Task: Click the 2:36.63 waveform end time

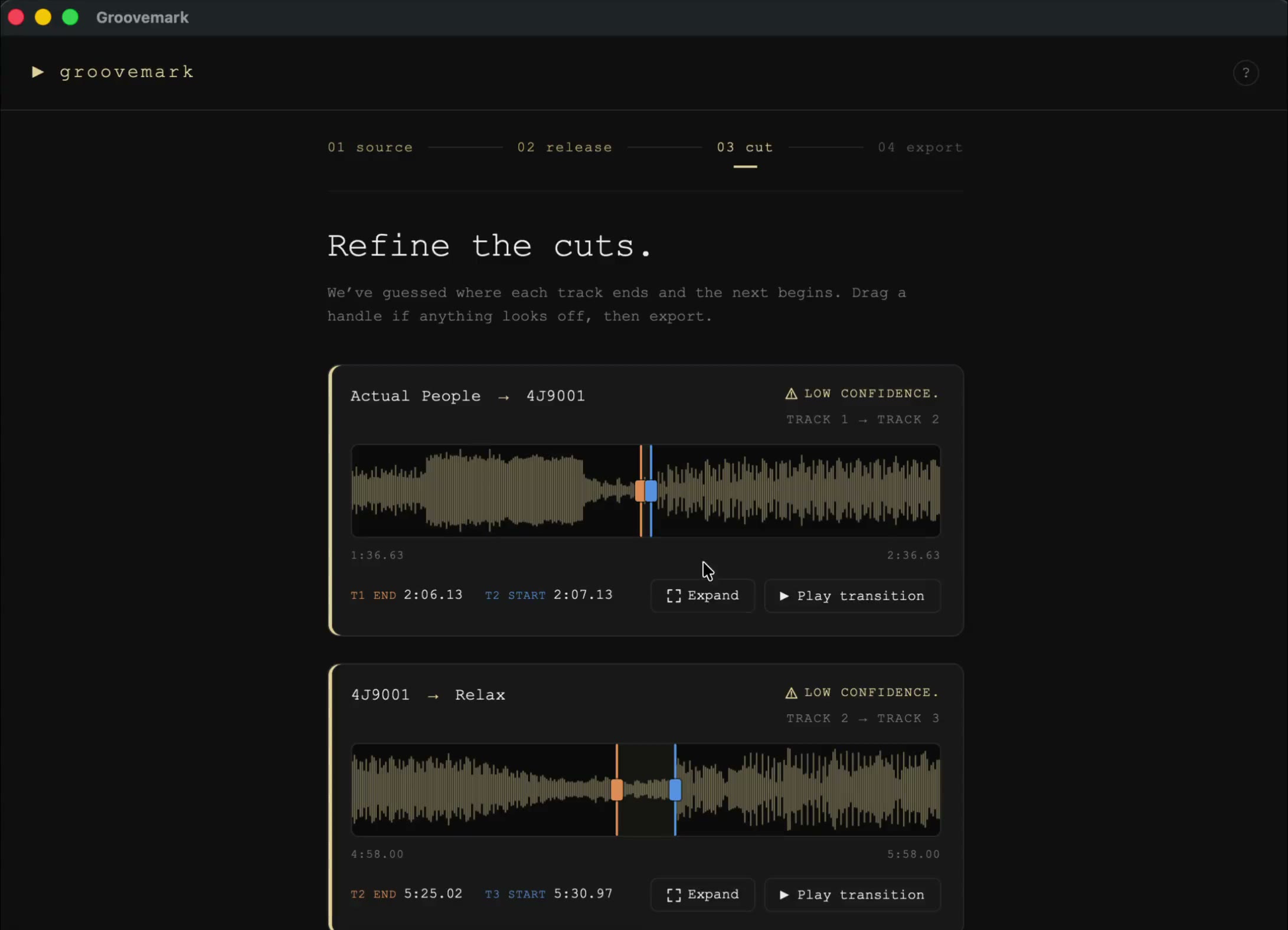Action: pos(913,555)
